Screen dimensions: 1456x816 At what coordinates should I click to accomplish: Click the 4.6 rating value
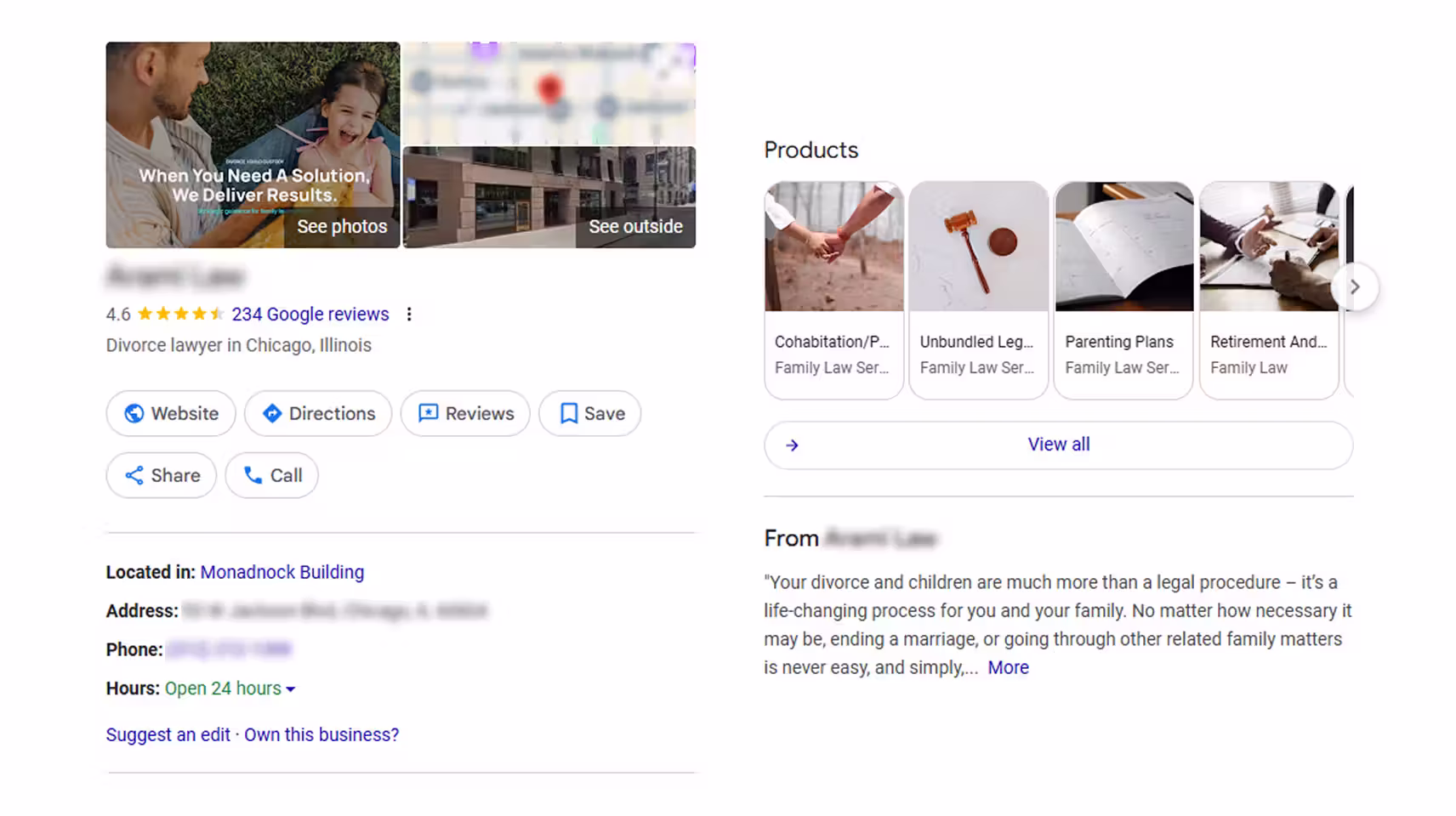pyautogui.click(x=118, y=314)
